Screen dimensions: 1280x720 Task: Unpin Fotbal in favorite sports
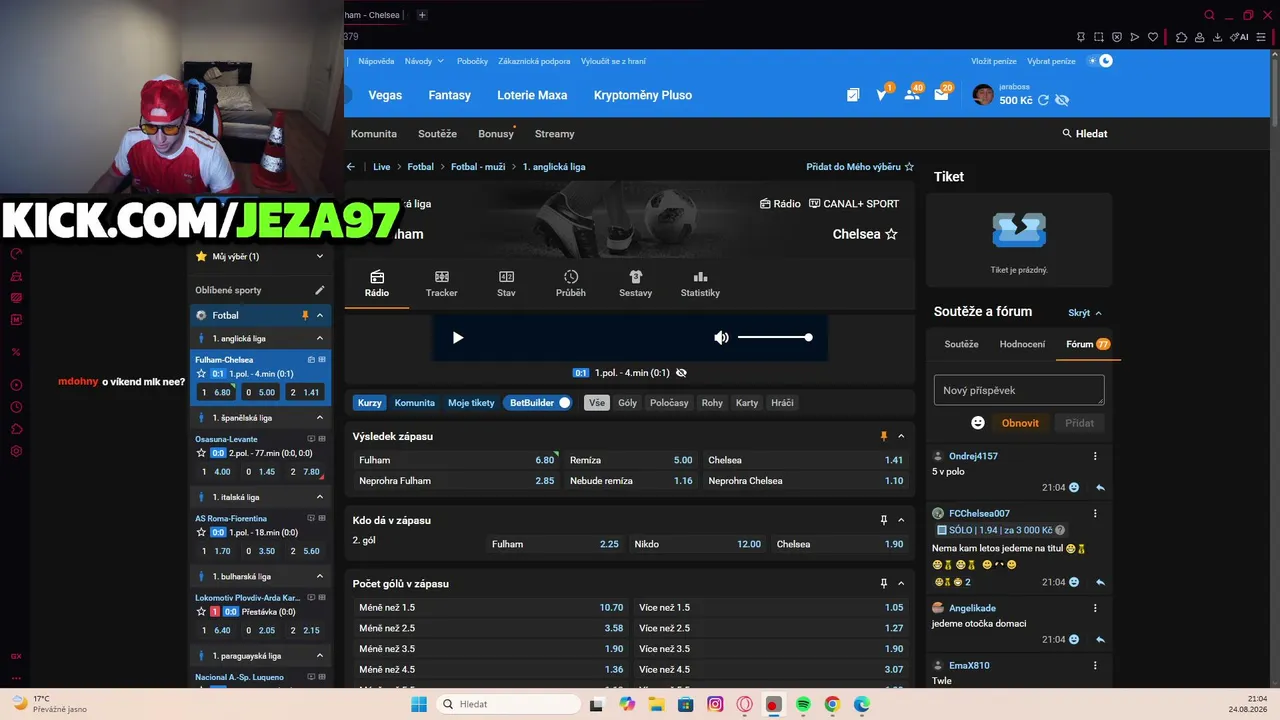point(305,315)
